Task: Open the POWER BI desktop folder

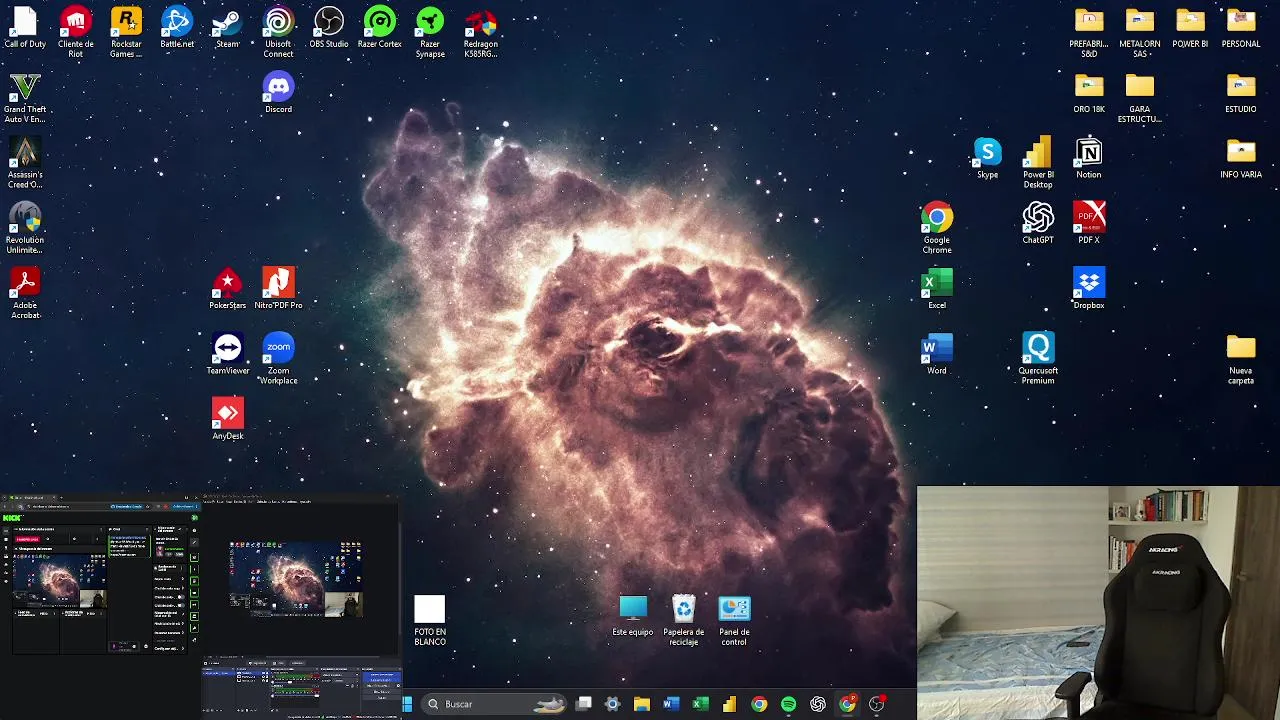Action: (x=1190, y=28)
